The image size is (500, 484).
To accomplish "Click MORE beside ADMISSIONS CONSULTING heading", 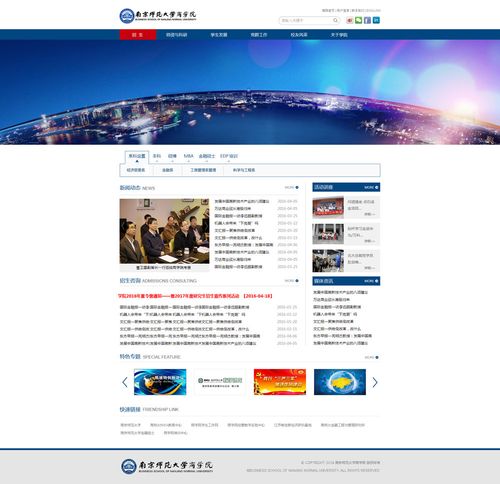I will click(x=292, y=281).
